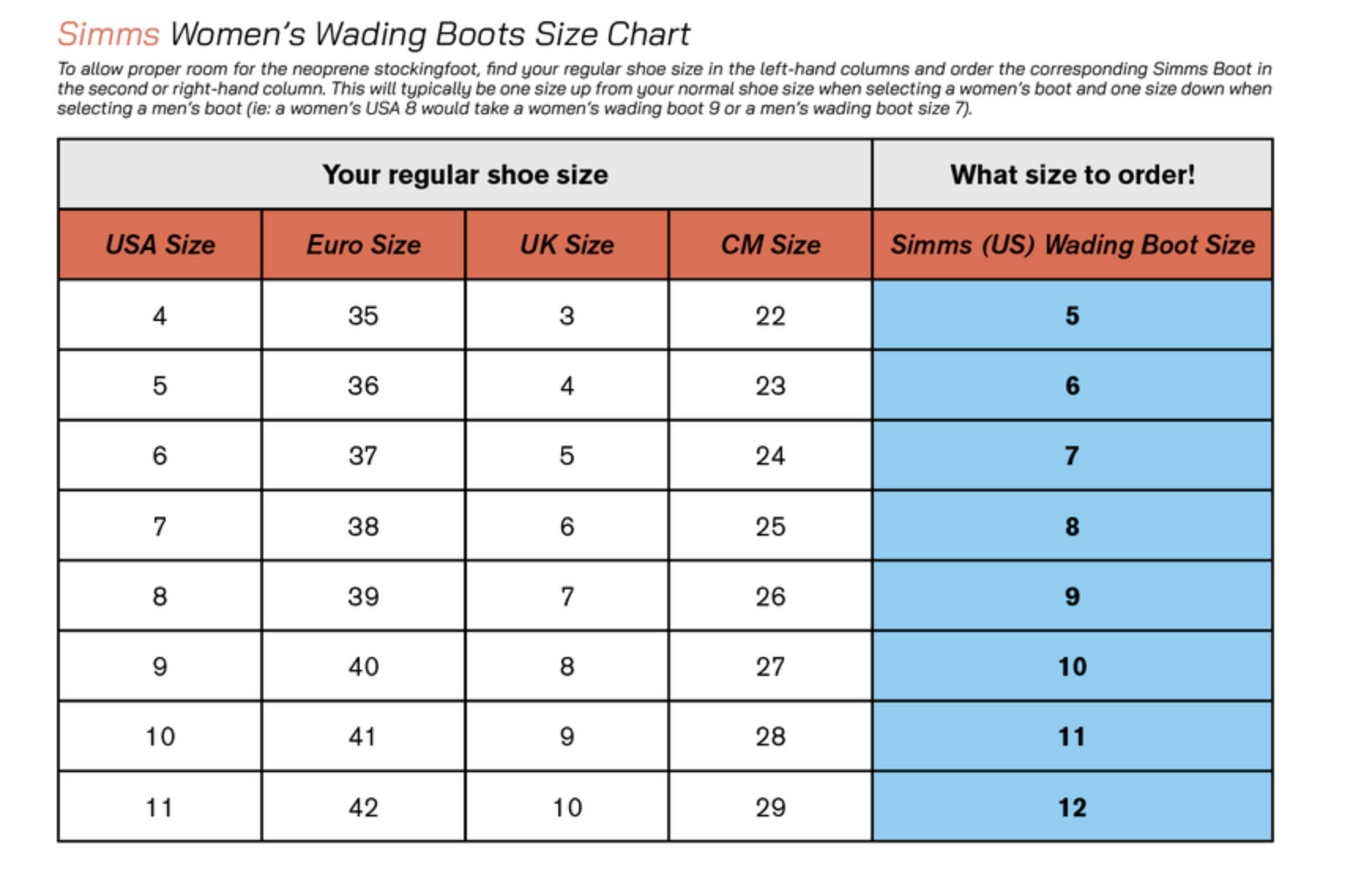The image size is (1372, 874).
Task: Select 'Simms (US) Wading Boot Size' header
Action: [x=1072, y=245]
